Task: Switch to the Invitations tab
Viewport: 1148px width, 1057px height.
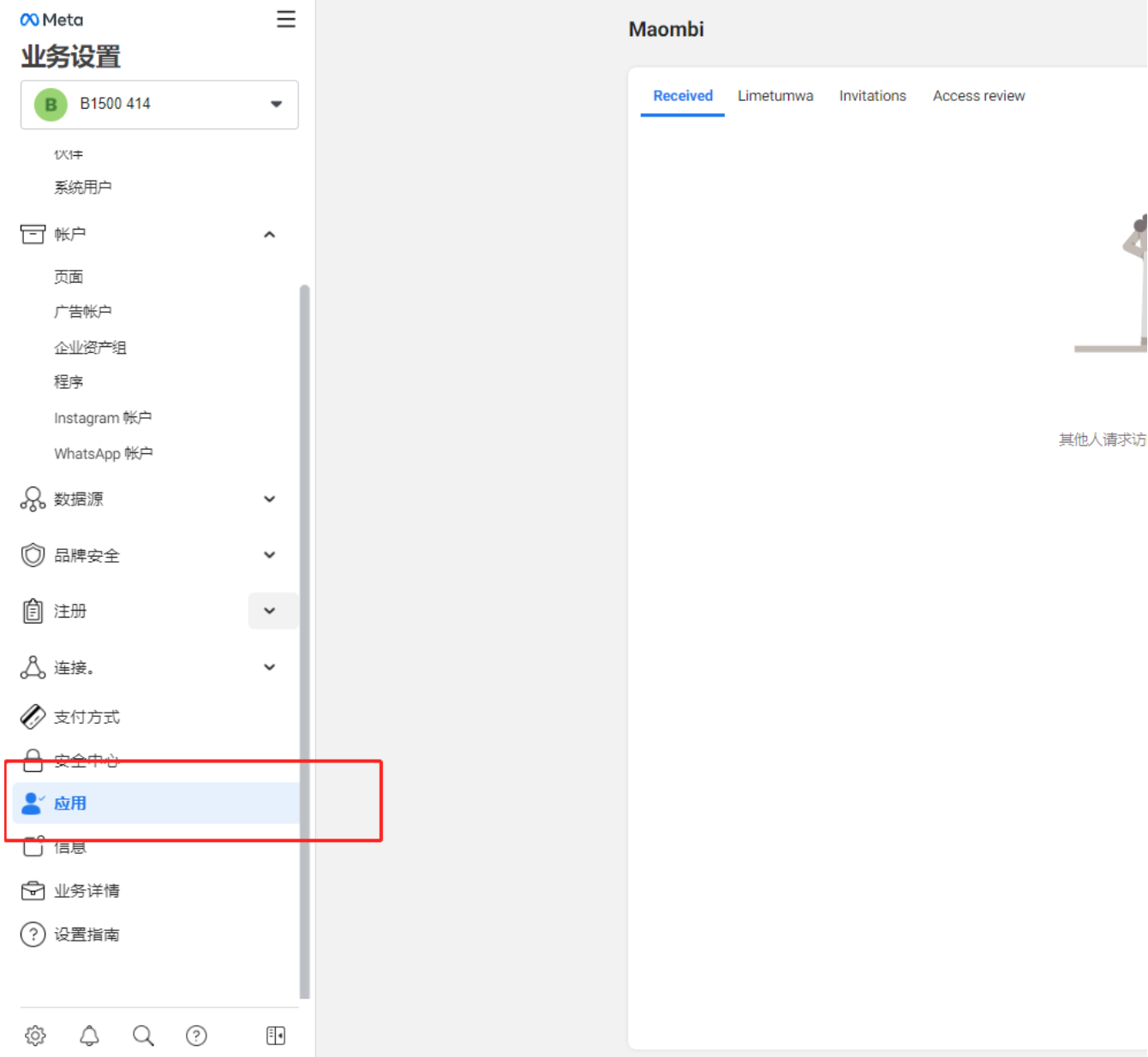Action: tap(872, 96)
